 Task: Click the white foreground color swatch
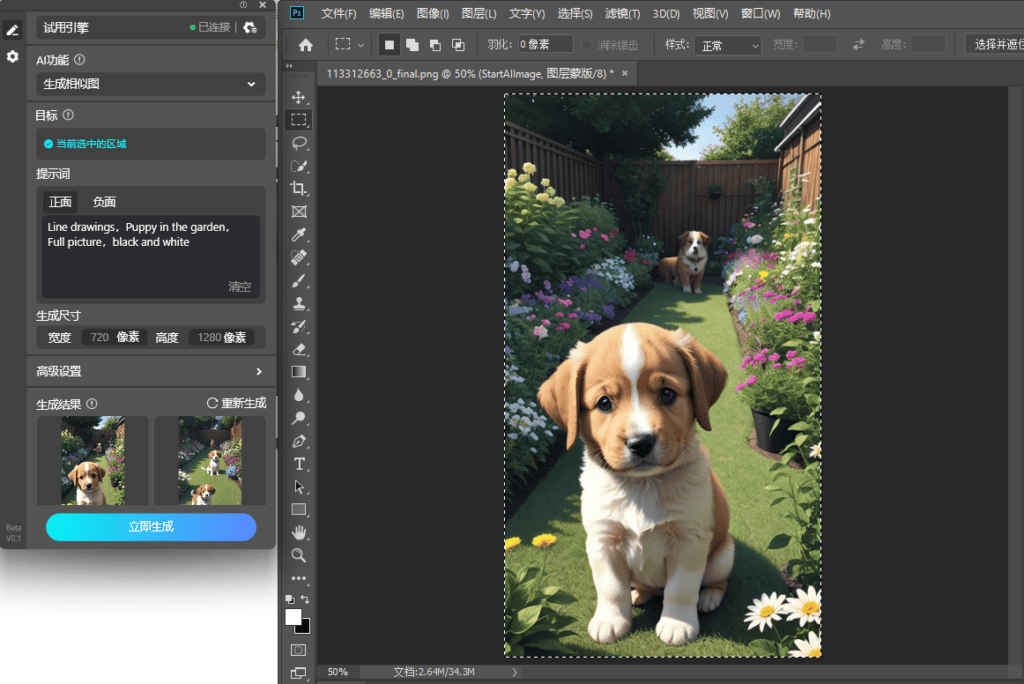click(293, 617)
